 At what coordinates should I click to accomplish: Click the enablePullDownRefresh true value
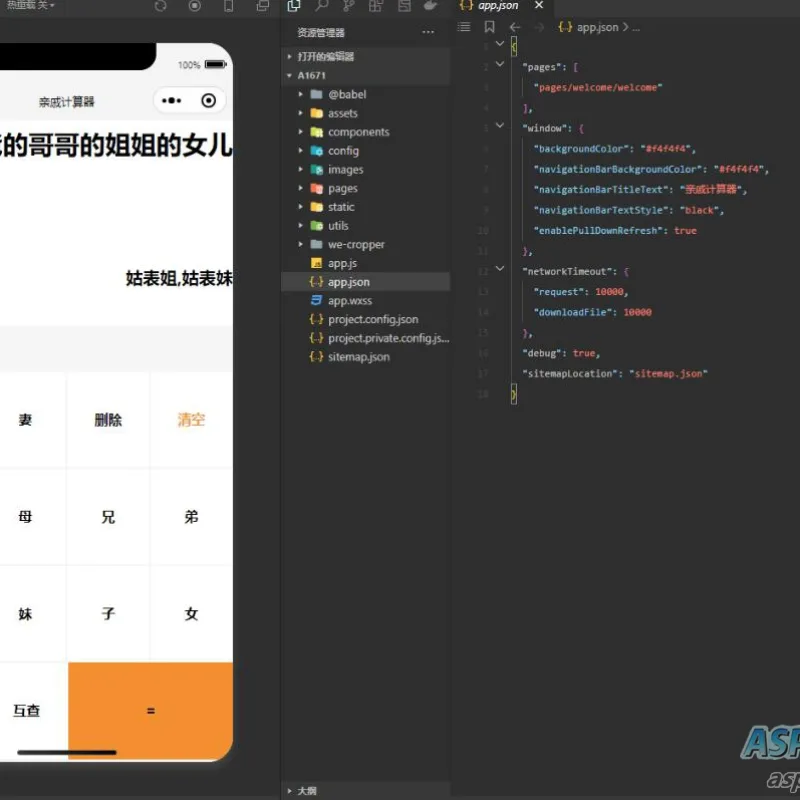pos(685,231)
